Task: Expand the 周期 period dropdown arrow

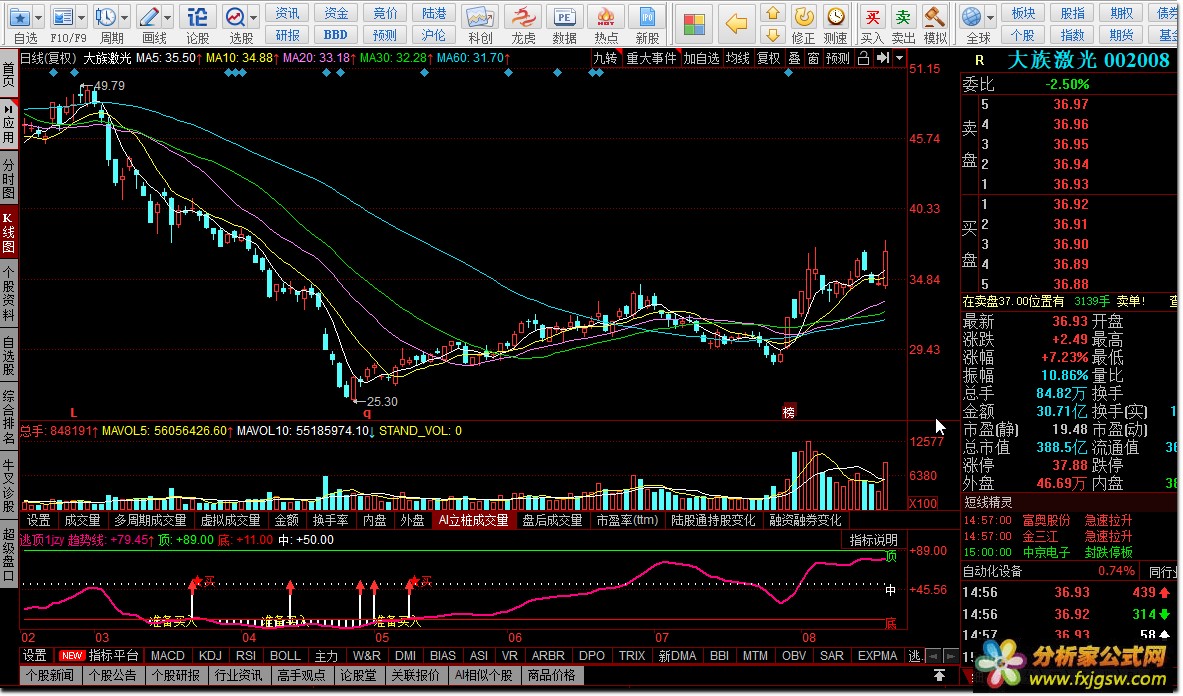Action: 124,16
